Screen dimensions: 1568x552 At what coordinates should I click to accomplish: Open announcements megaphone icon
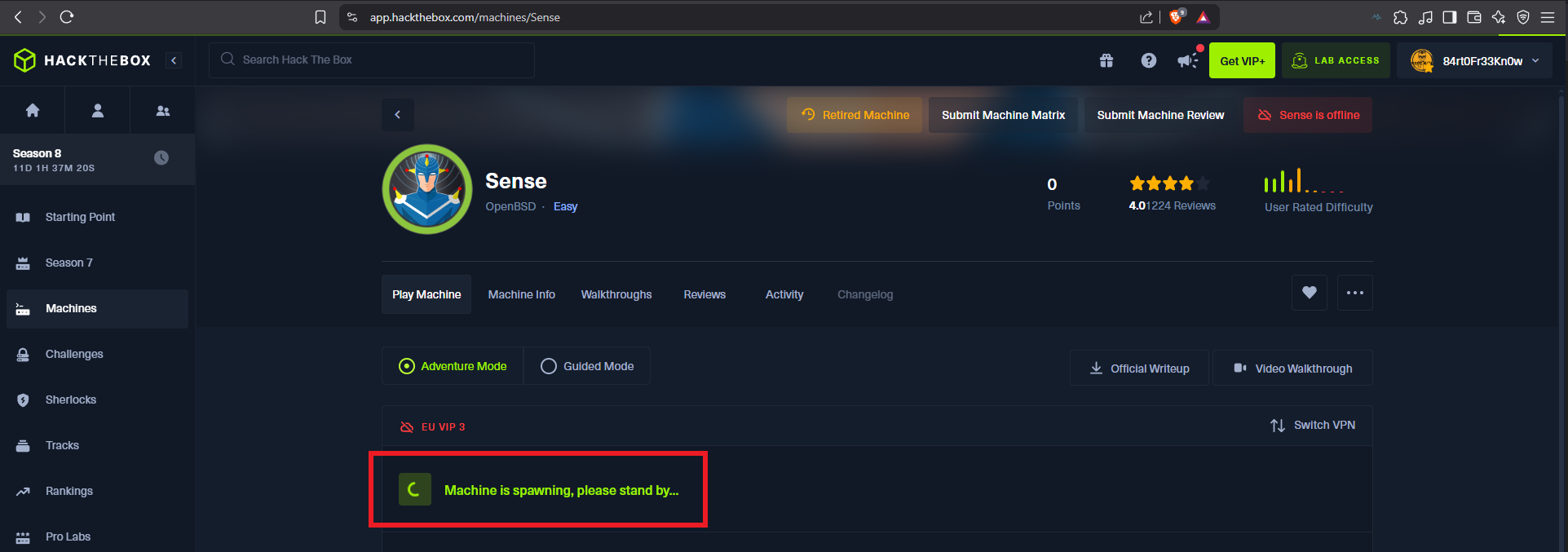pos(1188,60)
